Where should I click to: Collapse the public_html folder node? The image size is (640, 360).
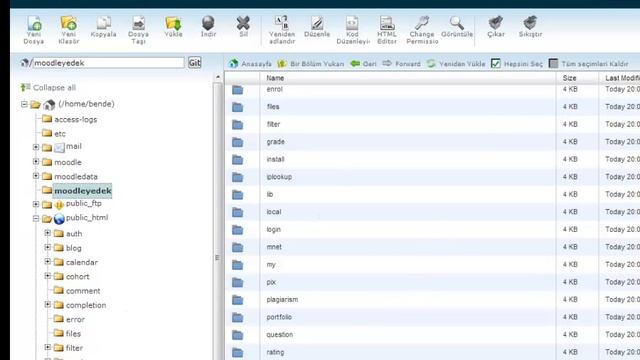point(36,218)
